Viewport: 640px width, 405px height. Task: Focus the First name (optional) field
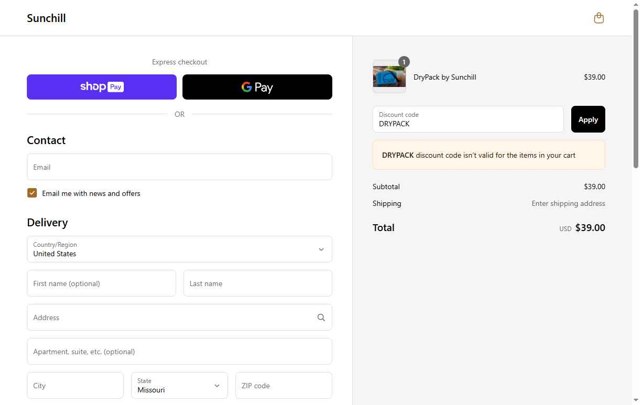click(x=101, y=283)
